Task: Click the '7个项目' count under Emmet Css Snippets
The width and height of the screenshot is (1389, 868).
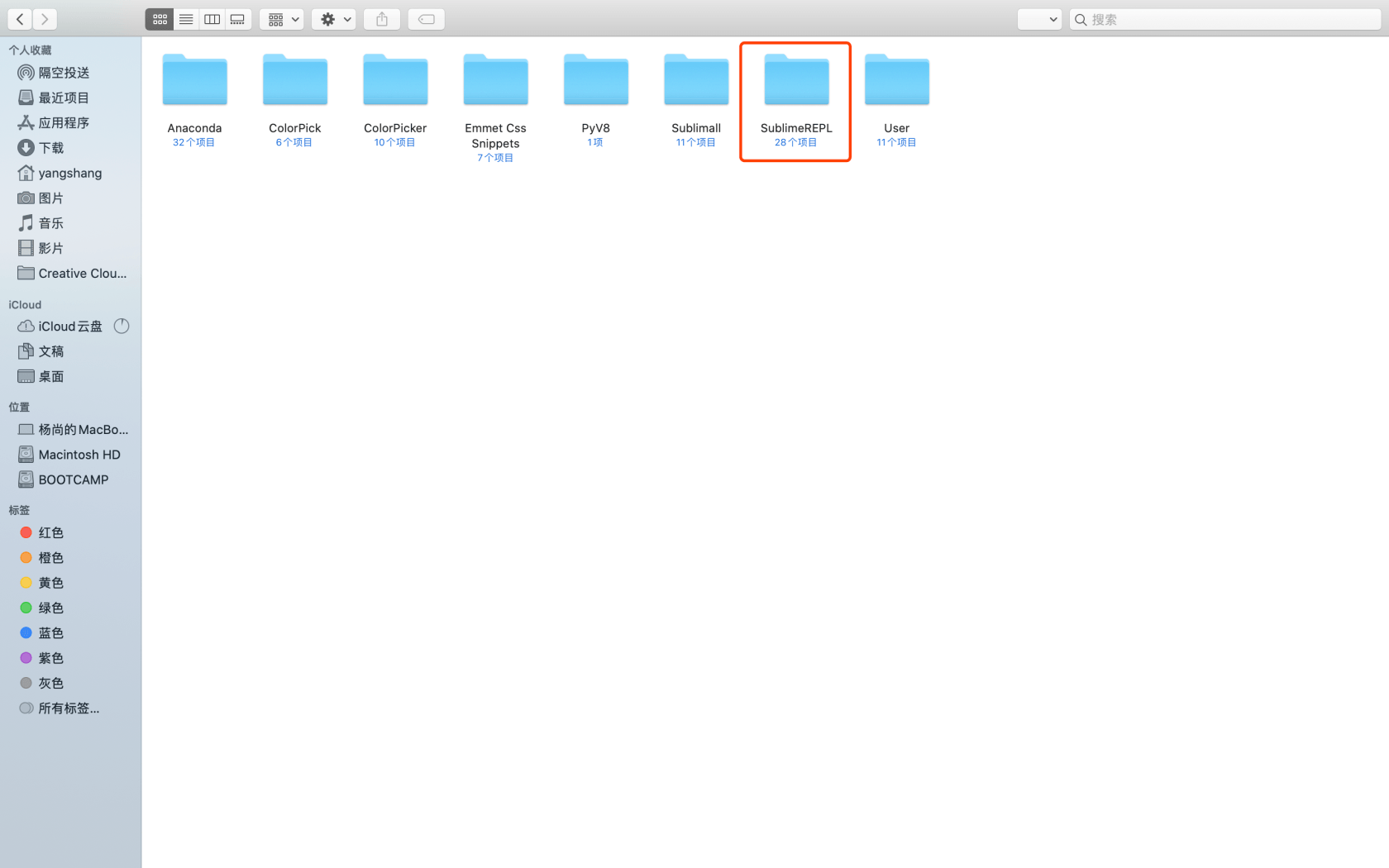Action: click(x=495, y=158)
